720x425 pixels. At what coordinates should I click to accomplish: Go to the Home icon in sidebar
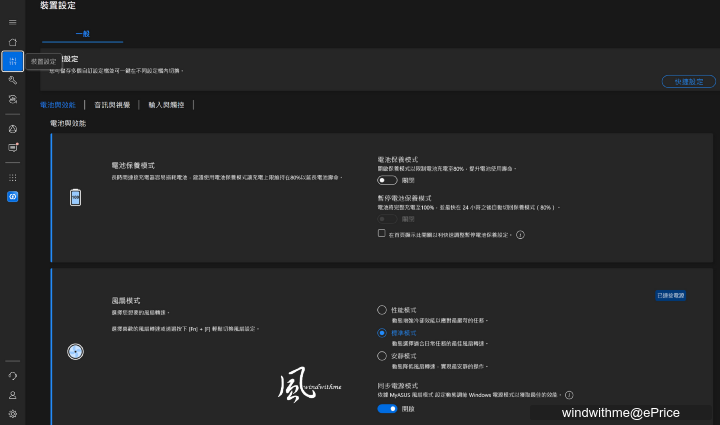tap(12, 42)
